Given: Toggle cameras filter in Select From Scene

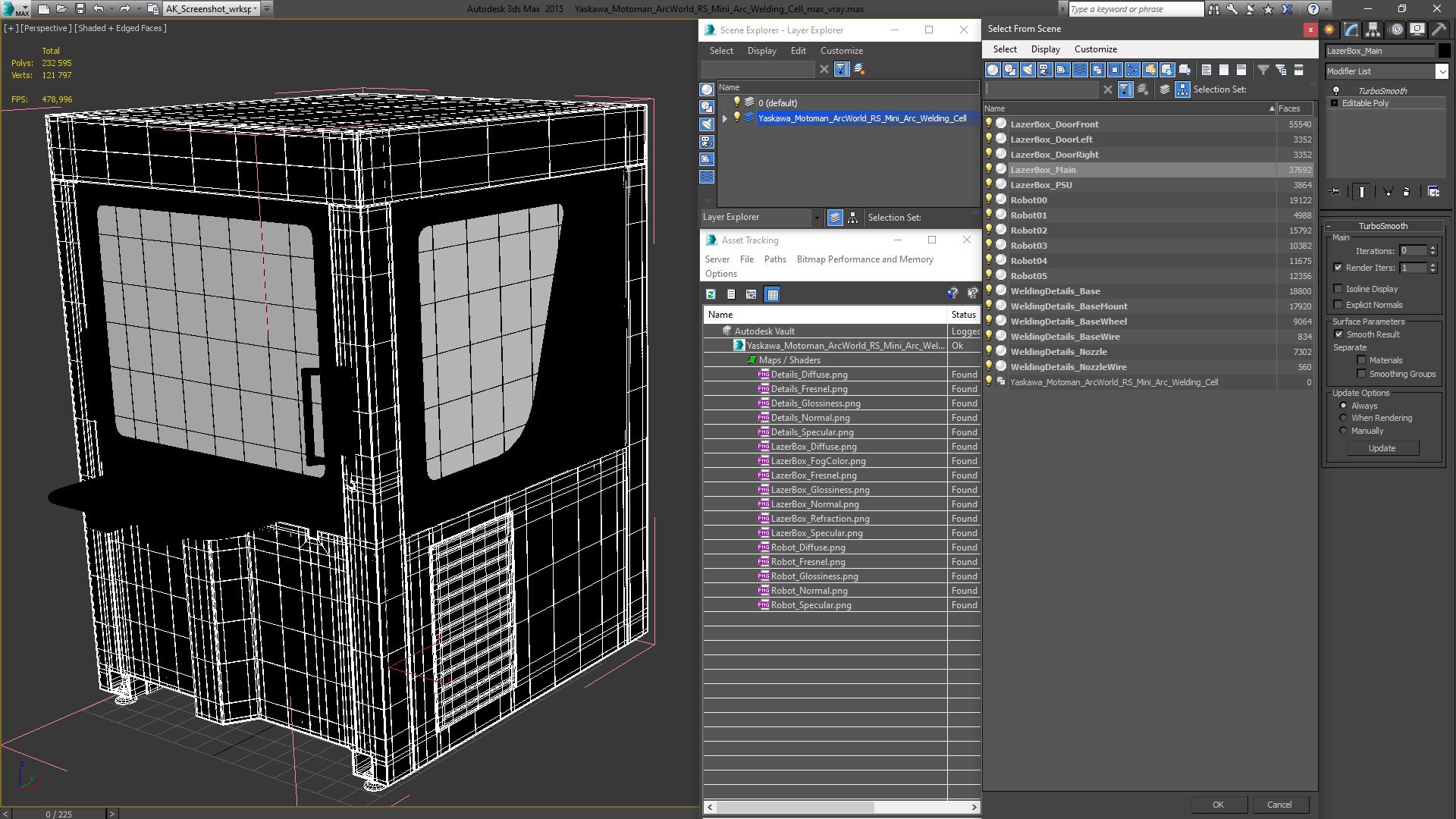Looking at the screenshot, I should tap(1045, 70).
